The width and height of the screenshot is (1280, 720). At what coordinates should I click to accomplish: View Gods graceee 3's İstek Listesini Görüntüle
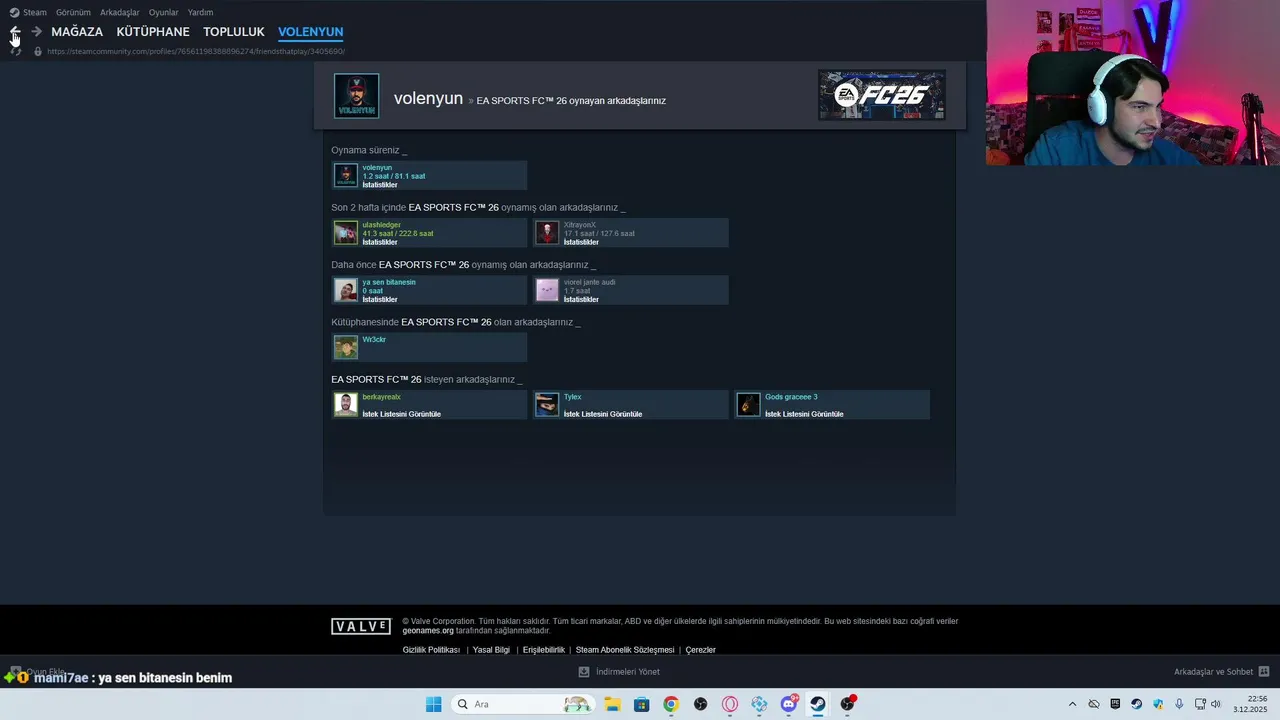tap(804, 414)
